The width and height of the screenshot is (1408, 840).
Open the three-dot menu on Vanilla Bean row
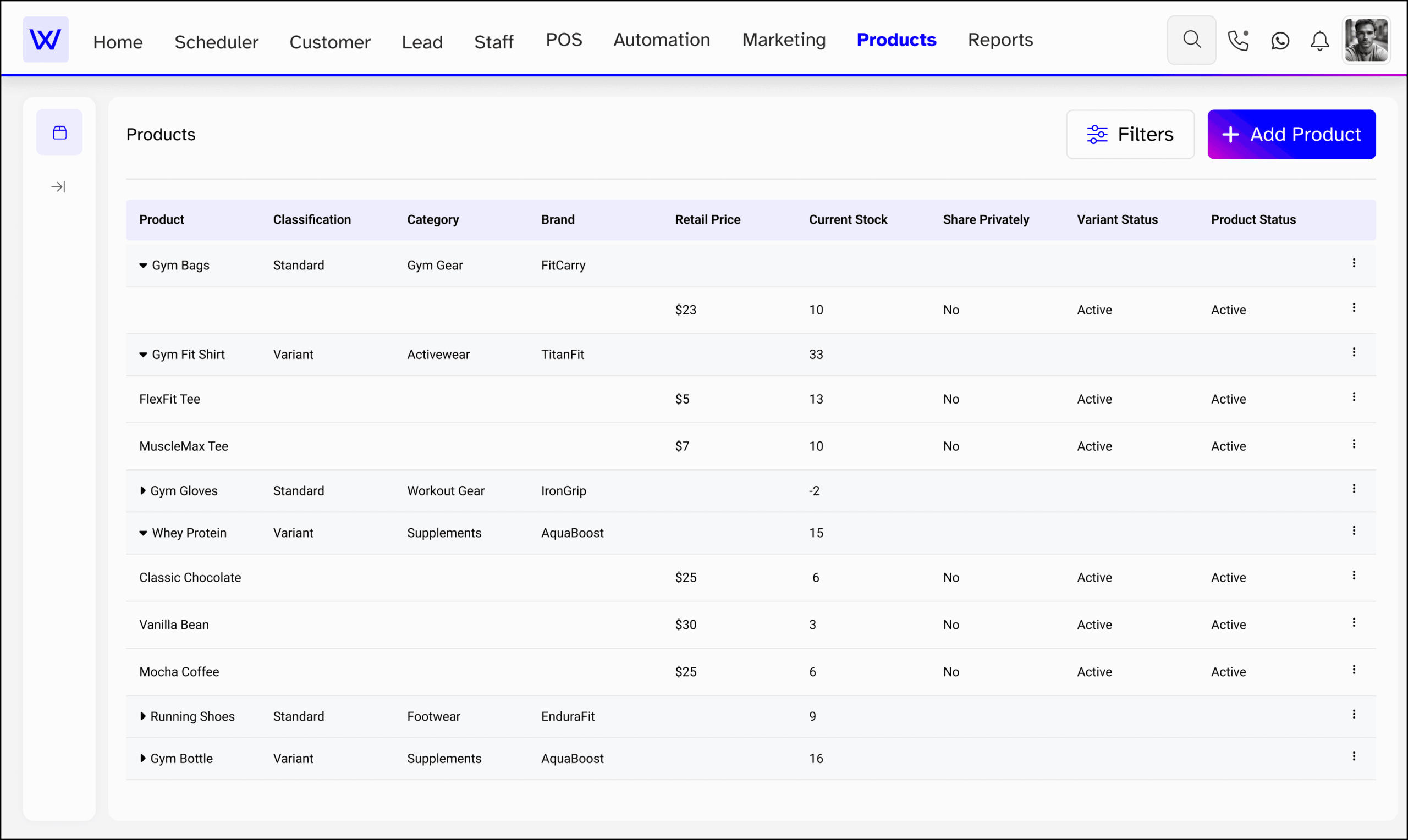pos(1354,622)
